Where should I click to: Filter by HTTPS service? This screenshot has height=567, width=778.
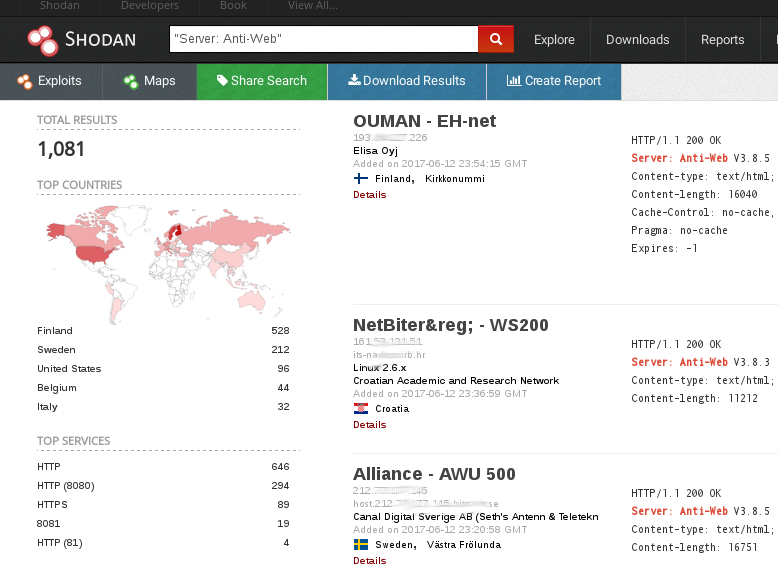tap(52, 504)
